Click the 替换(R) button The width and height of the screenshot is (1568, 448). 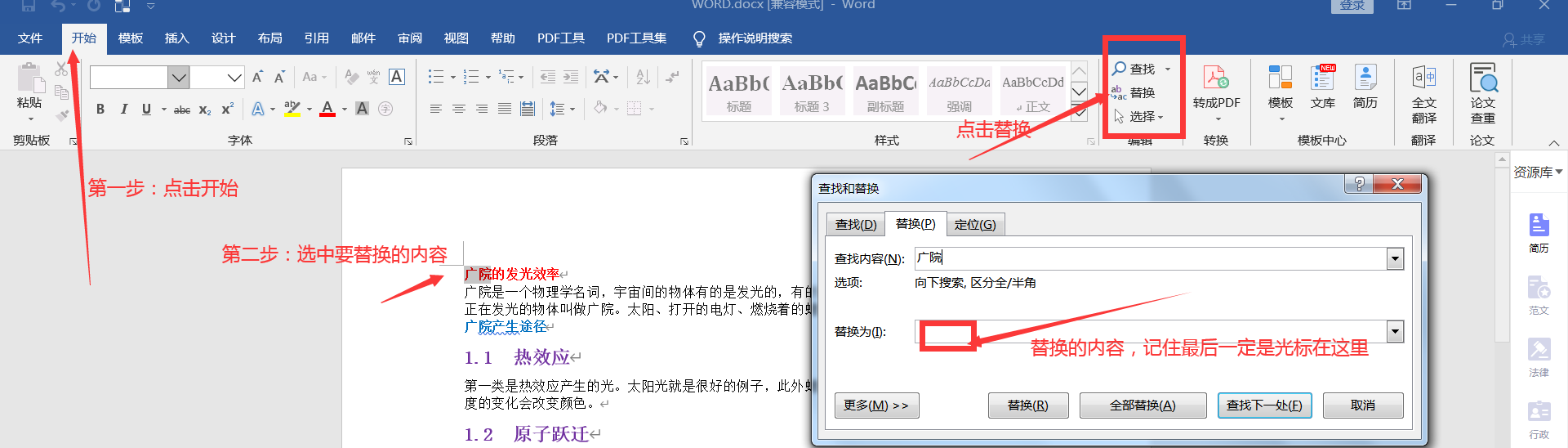pyautogui.click(x=1027, y=405)
